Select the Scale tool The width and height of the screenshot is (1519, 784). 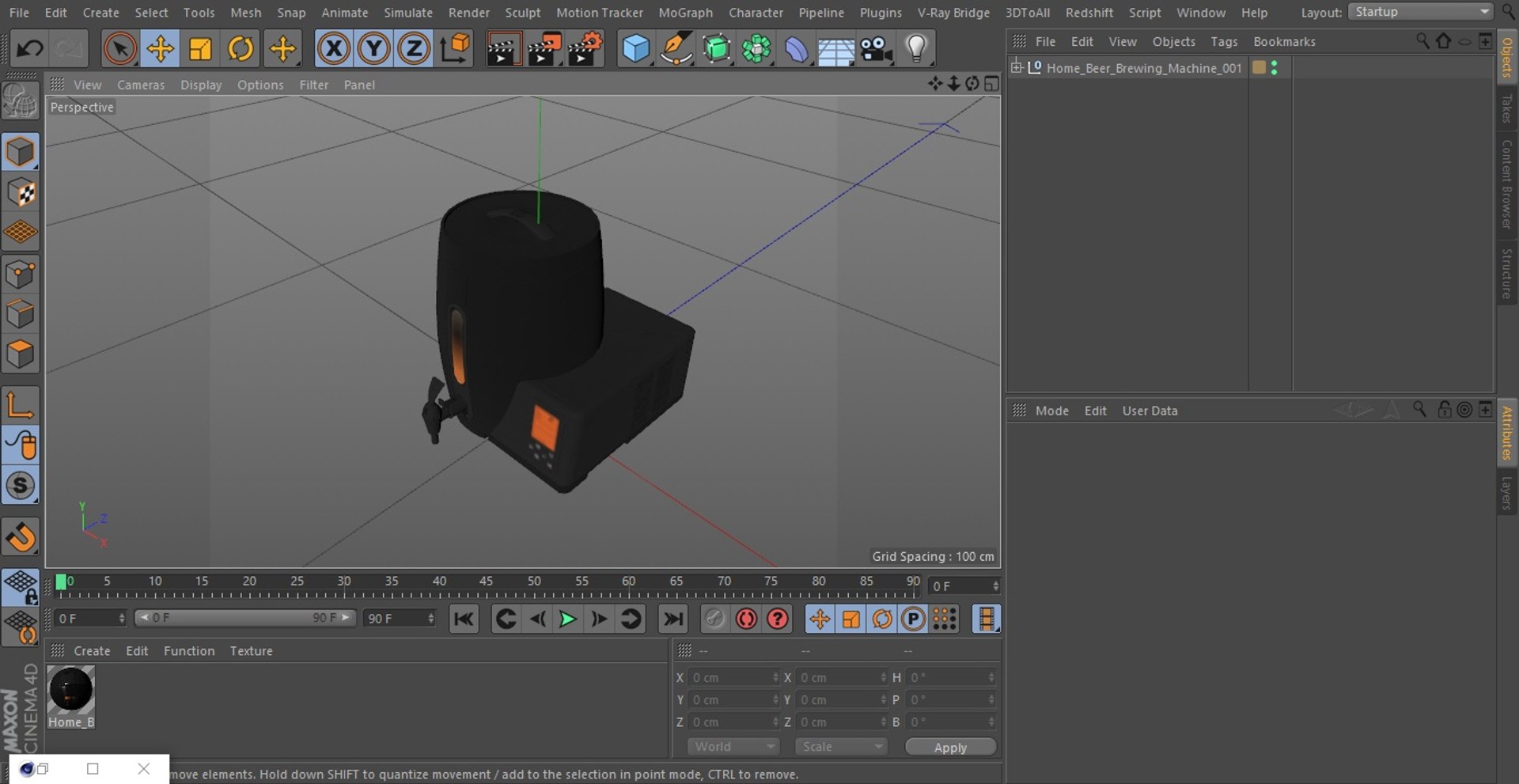[200, 49]
